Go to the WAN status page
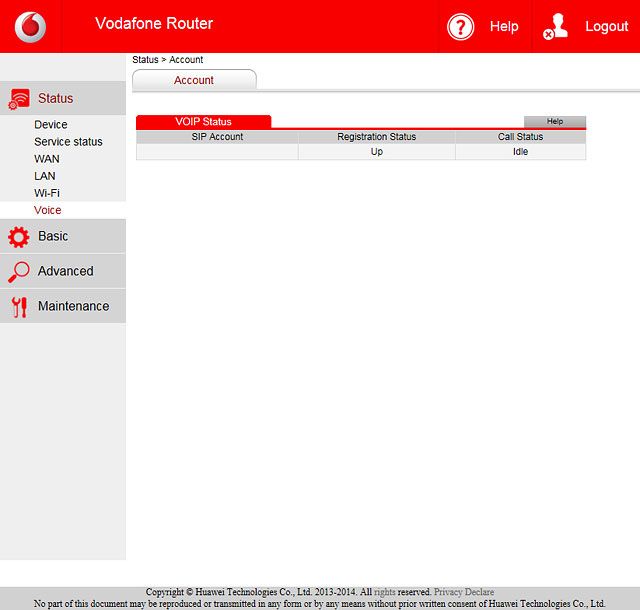Viewport: 640px width, 610px height. pyautogui.click(x=47, y=159)
